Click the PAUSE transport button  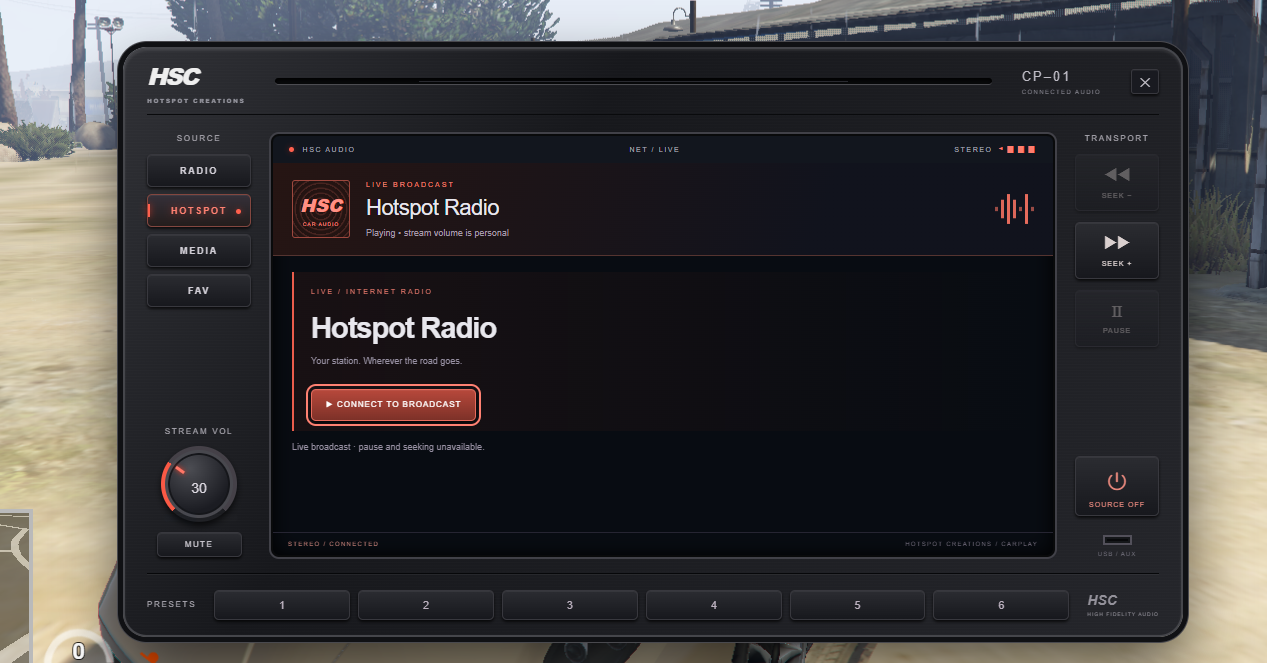[1116, 318]
